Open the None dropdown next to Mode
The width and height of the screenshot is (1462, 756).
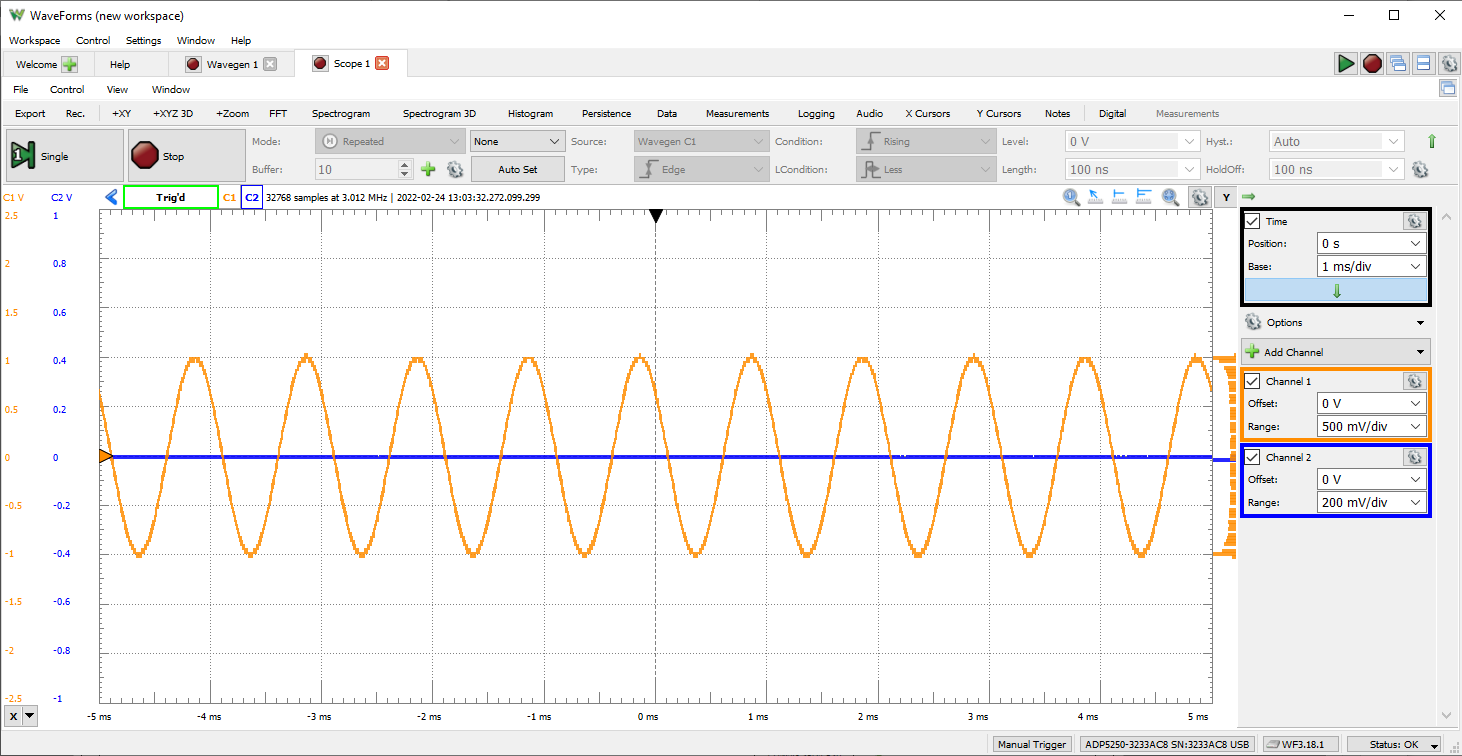pos(517,141)
